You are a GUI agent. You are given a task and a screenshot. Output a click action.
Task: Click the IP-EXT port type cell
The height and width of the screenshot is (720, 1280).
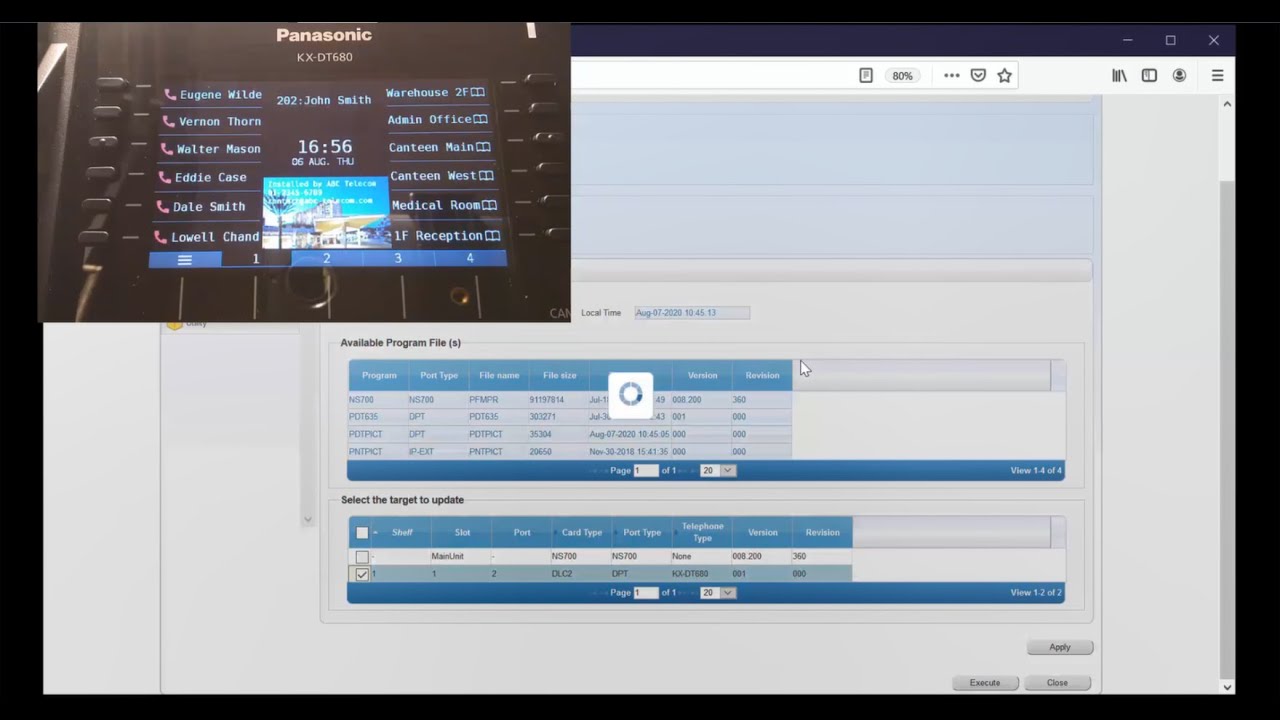click(x=421, y=452)
